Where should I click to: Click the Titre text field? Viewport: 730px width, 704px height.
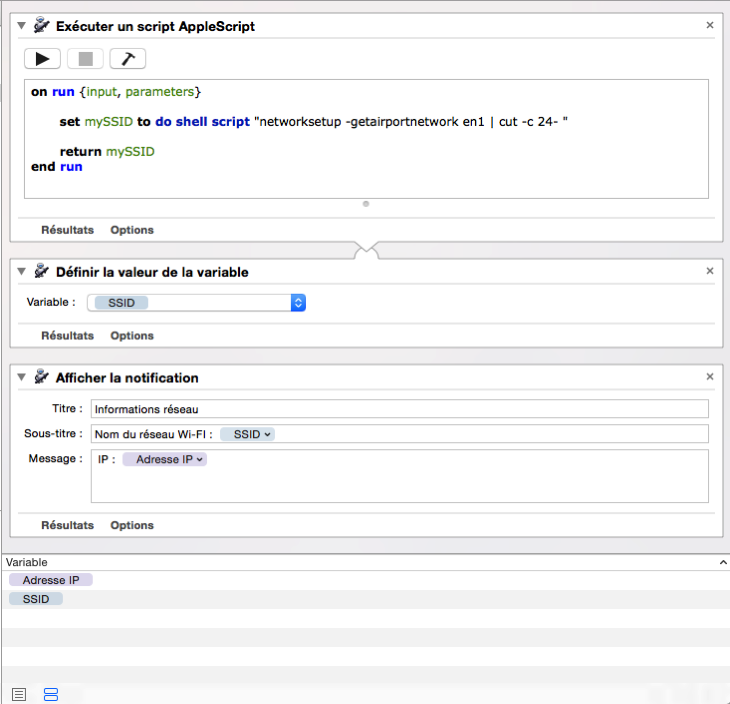pos(399,408)
